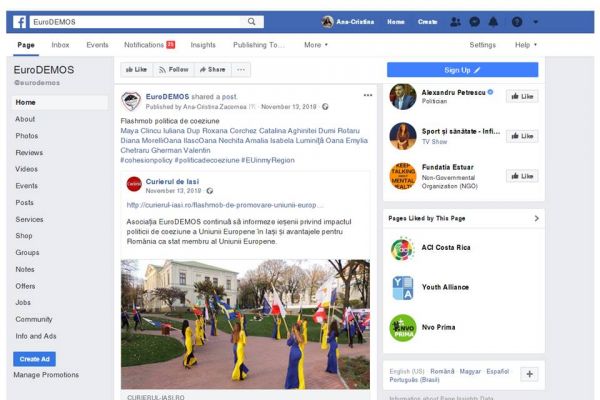The image size is (600, 400).
Task: Click Youth Alliance page logo
Action: pos(403,287)
